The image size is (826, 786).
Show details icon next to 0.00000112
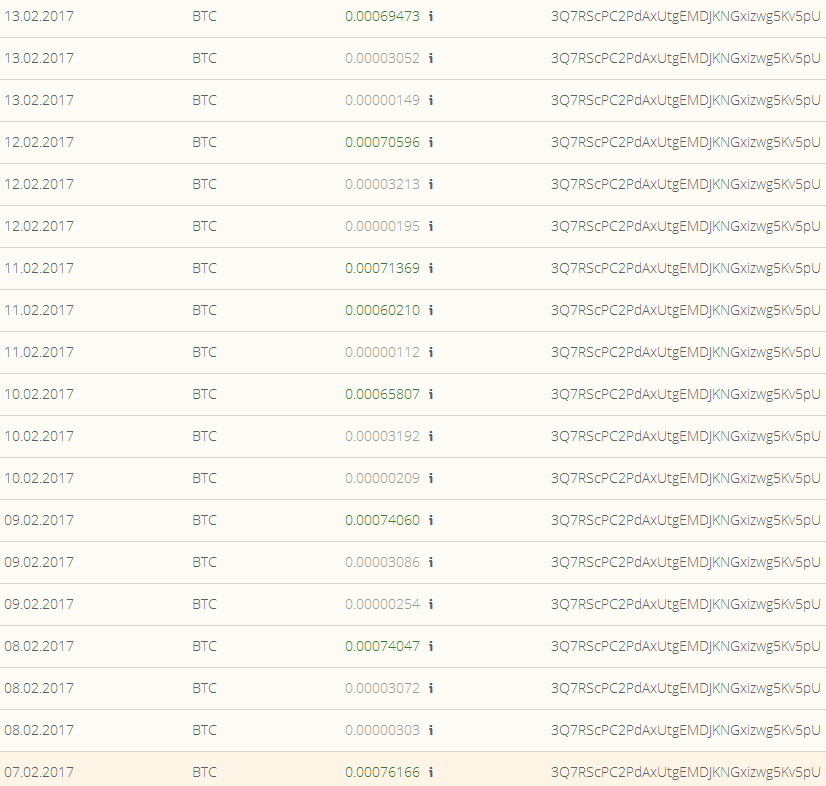click(x=431, y=352)
